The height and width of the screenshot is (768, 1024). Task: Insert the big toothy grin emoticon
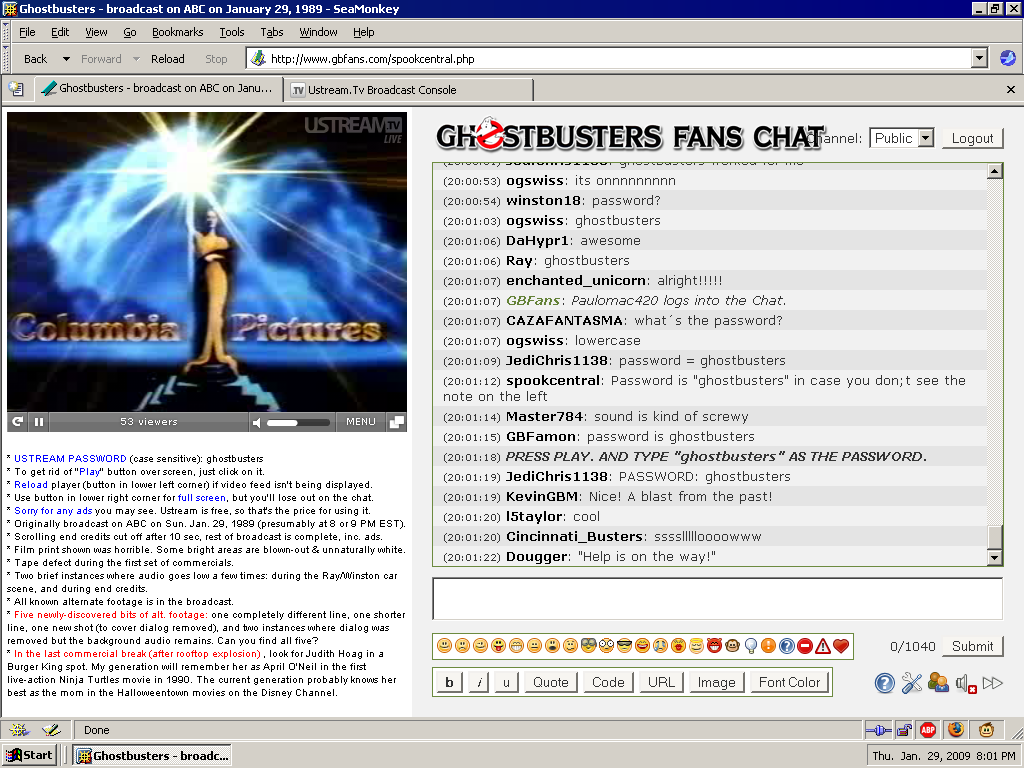(517, 646)
